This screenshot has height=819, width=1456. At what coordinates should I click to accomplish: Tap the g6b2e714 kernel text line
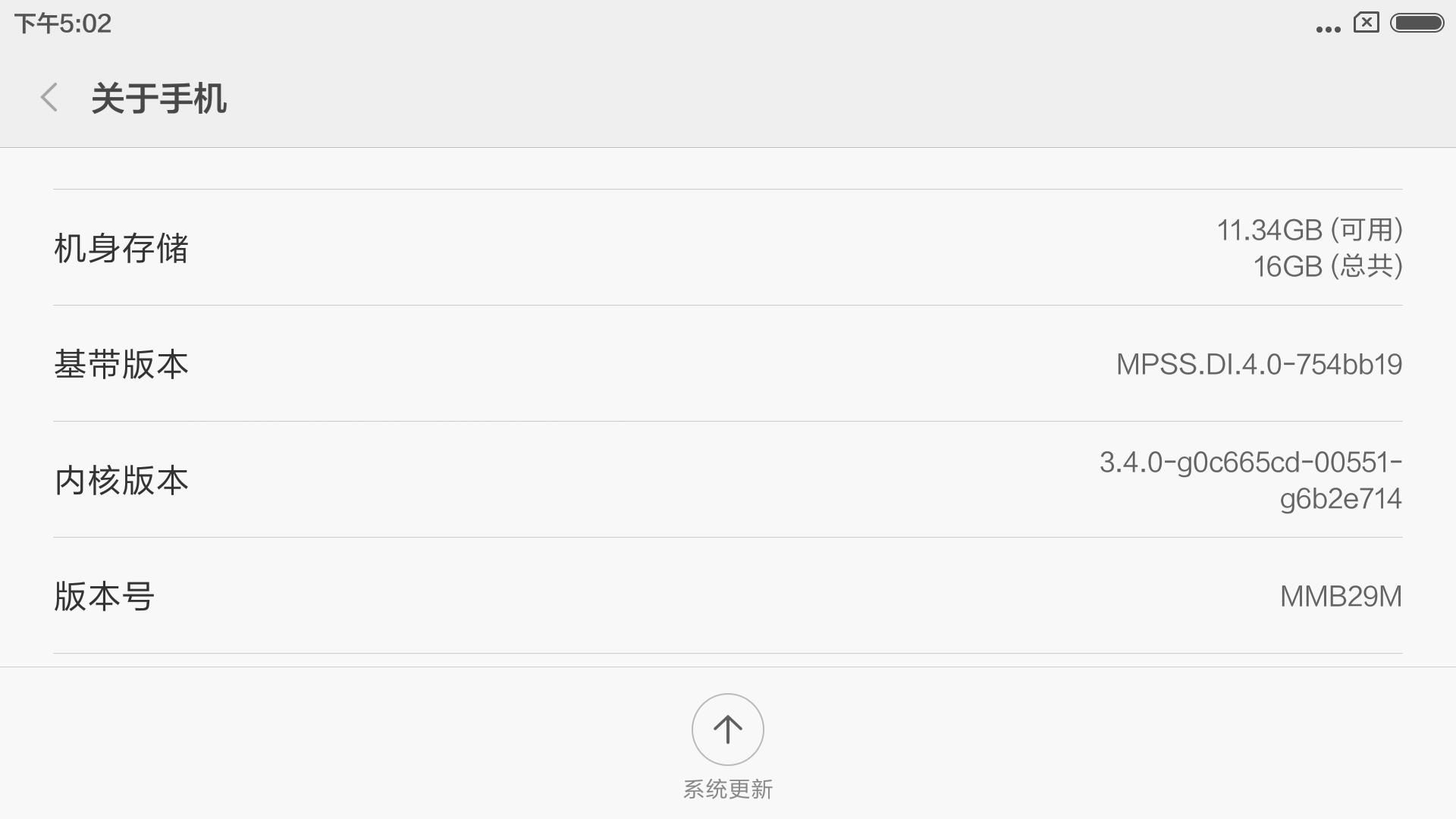(x=1340, y=499)
